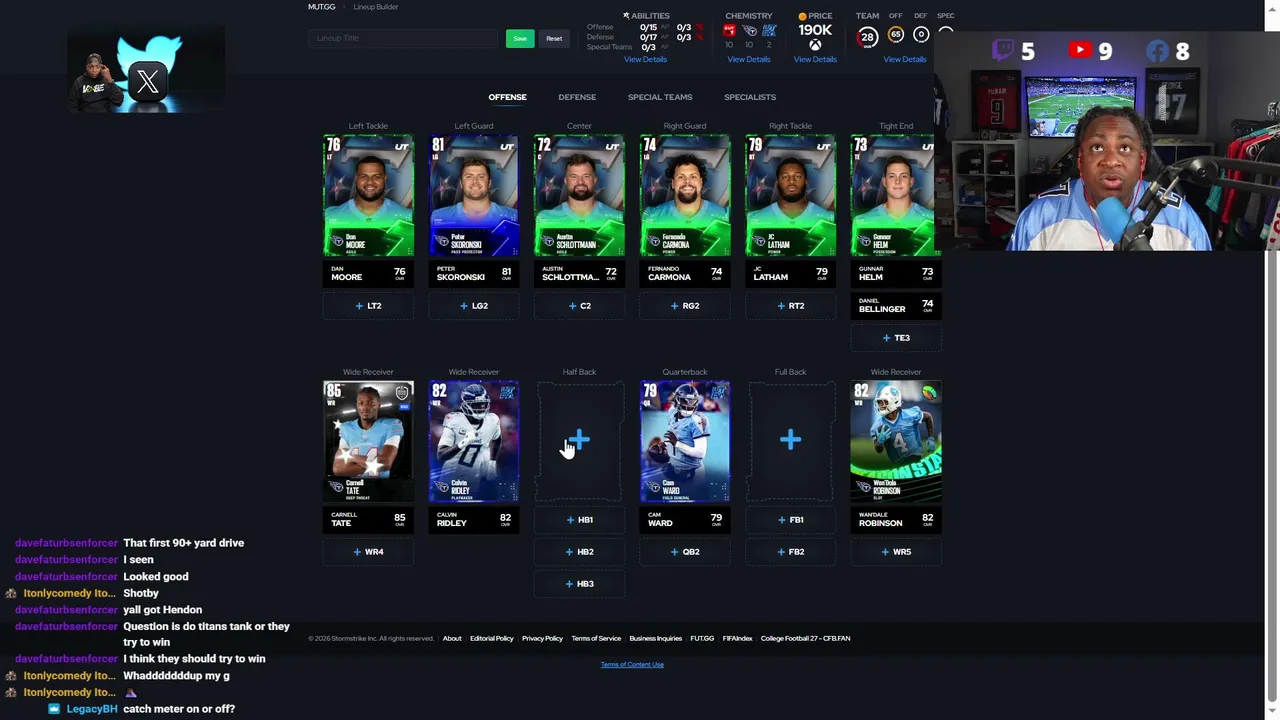
Task: Visit the FUT.GG footer link
Action: [702, 638]
